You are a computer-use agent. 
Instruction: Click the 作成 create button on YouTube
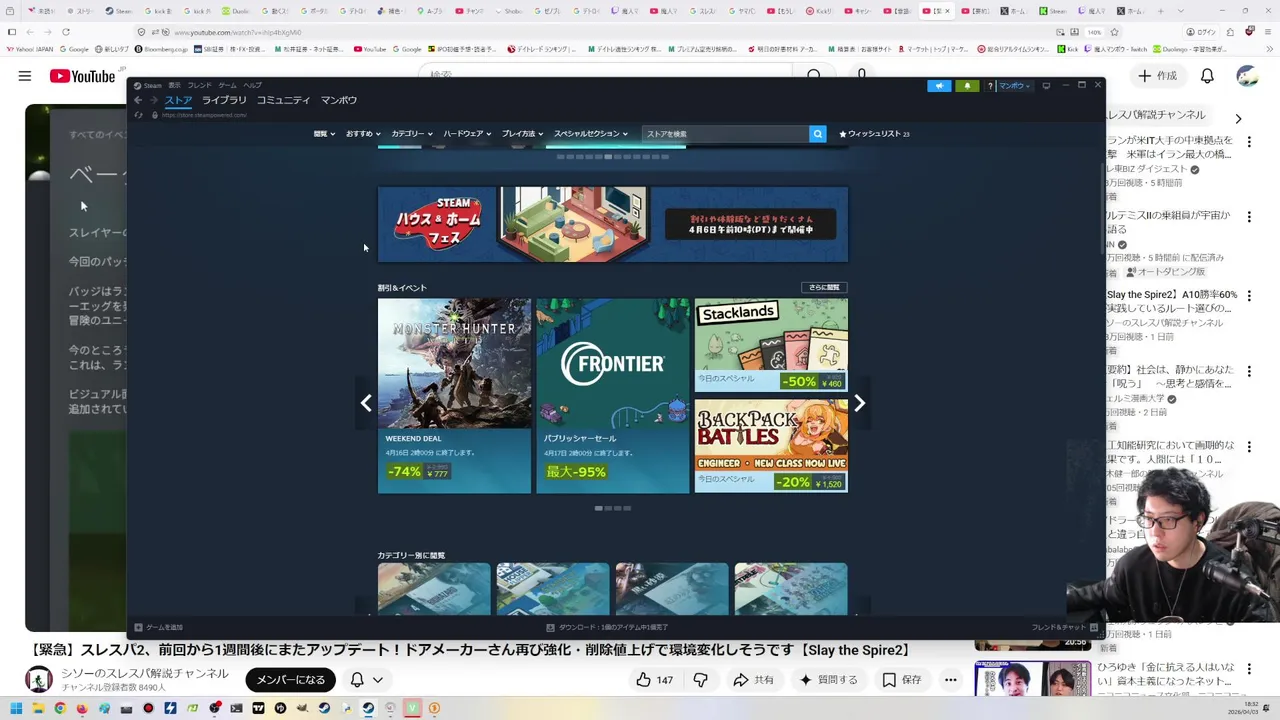pyautogui.click(x=1157, y=76)
